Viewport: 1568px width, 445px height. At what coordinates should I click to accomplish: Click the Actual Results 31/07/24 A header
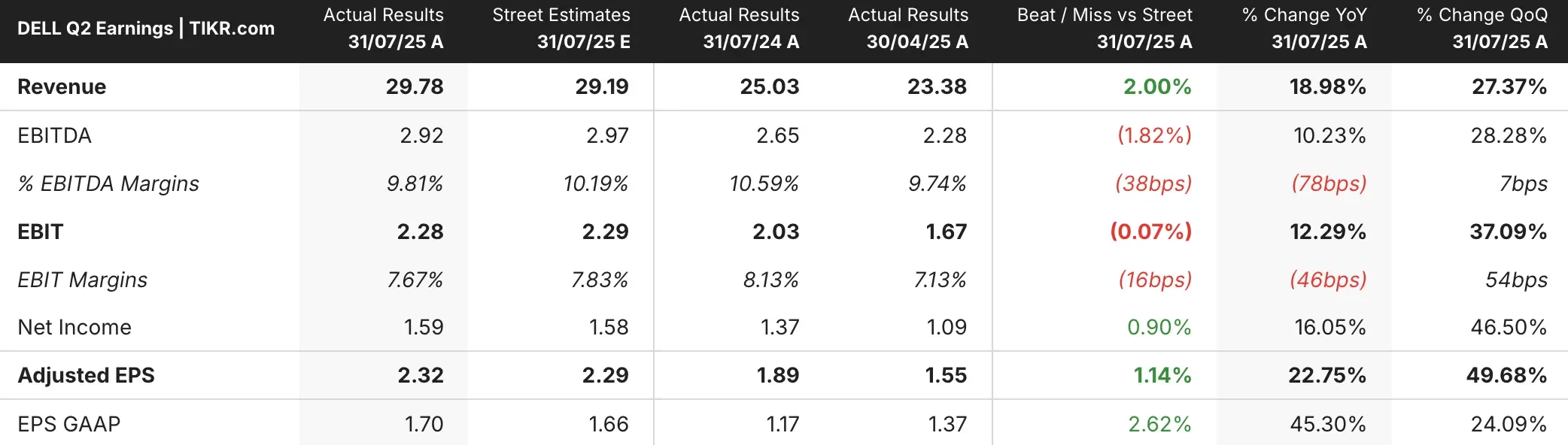739,29
